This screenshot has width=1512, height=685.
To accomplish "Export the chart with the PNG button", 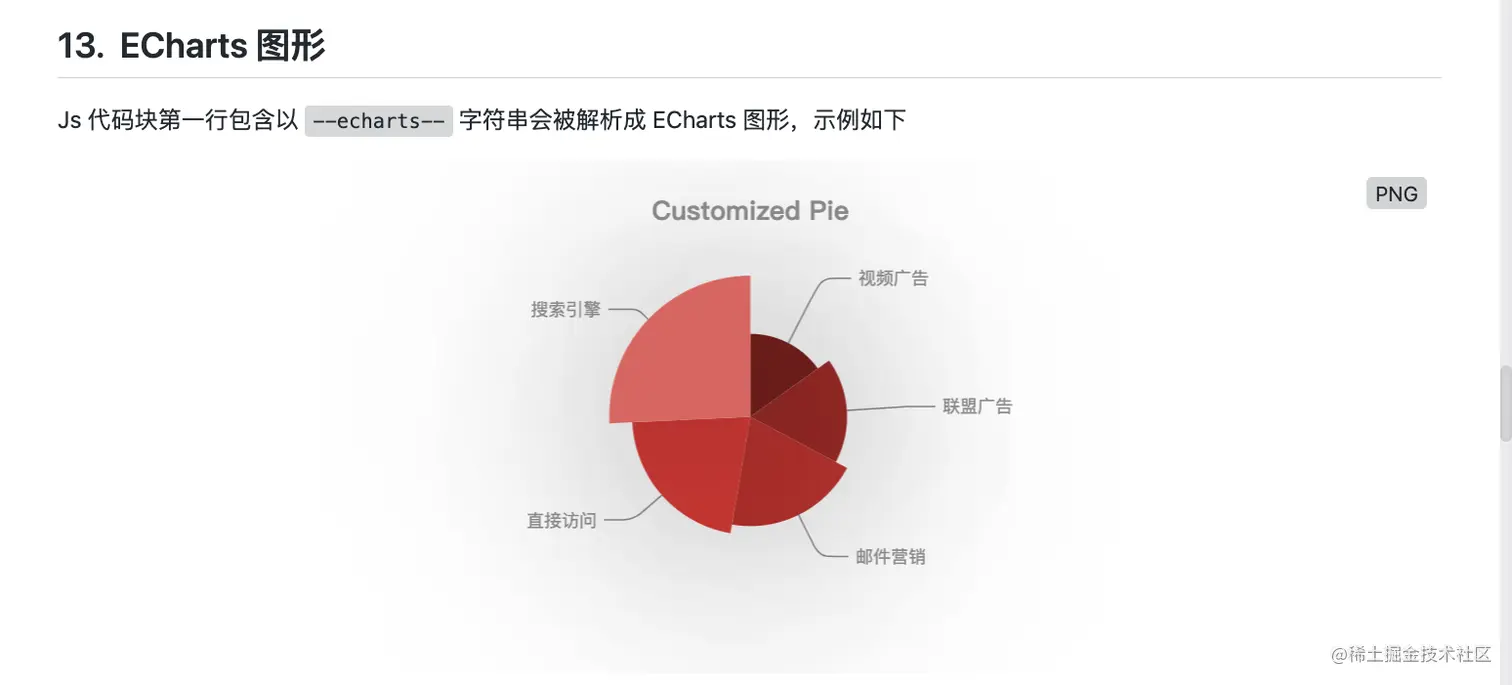I will [1396, 194].
